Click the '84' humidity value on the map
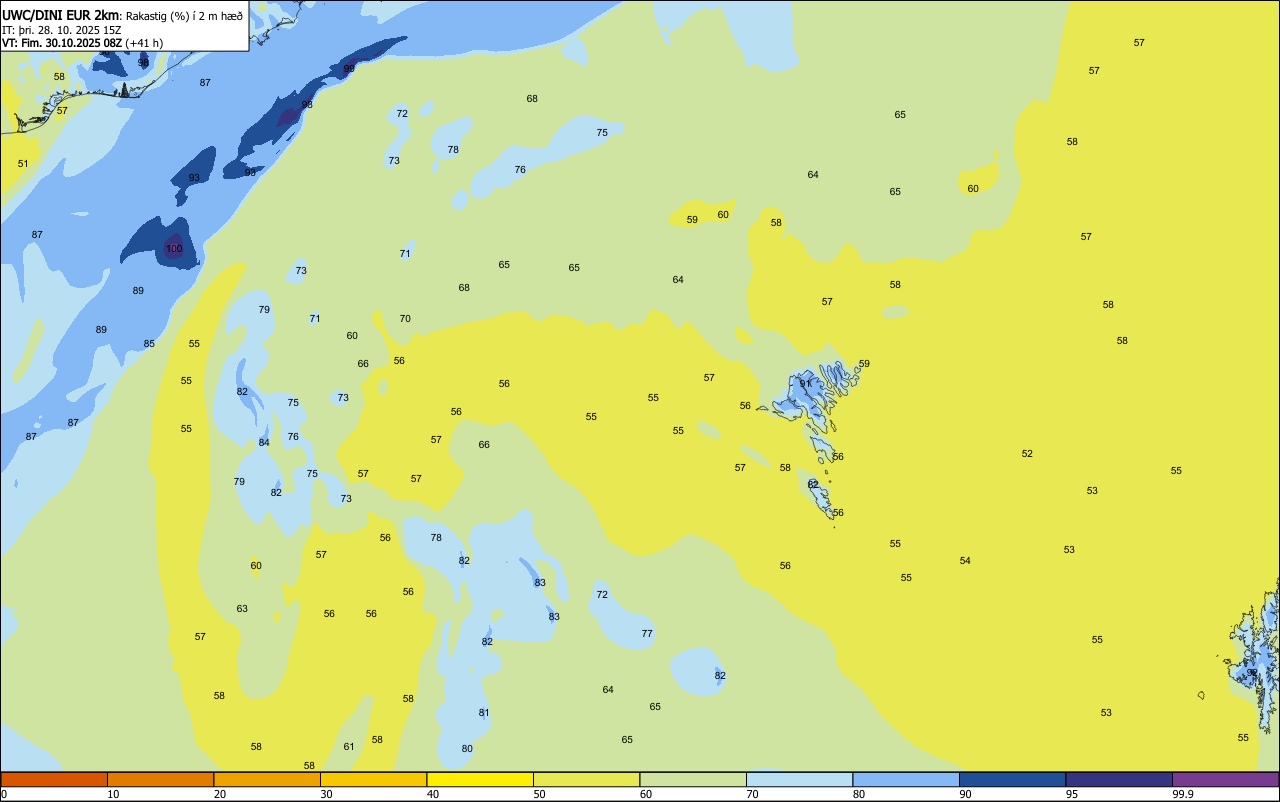1280x802 pixels. 264,443
